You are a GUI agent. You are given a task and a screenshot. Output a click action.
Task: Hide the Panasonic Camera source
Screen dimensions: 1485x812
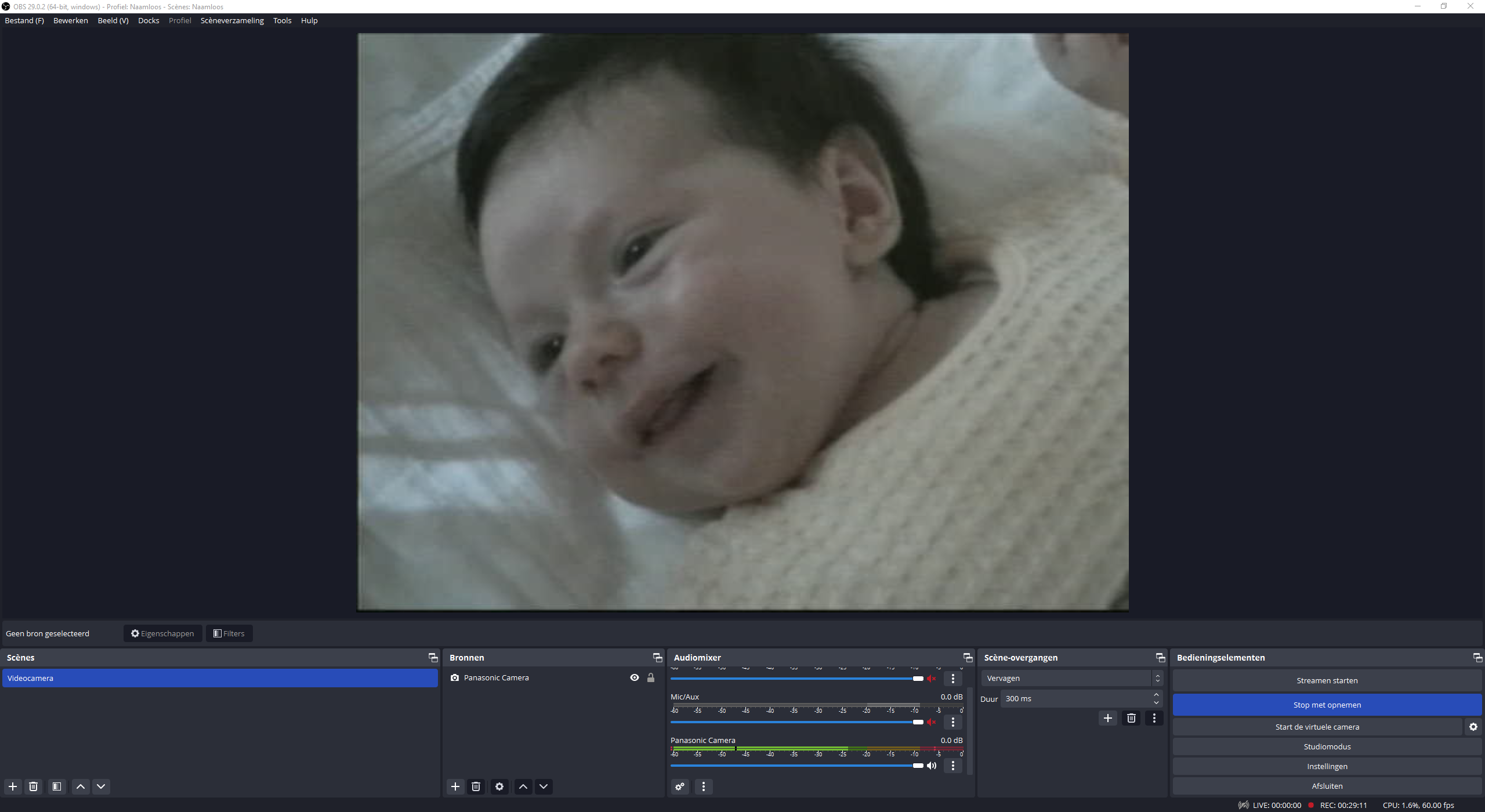[635, 677]
